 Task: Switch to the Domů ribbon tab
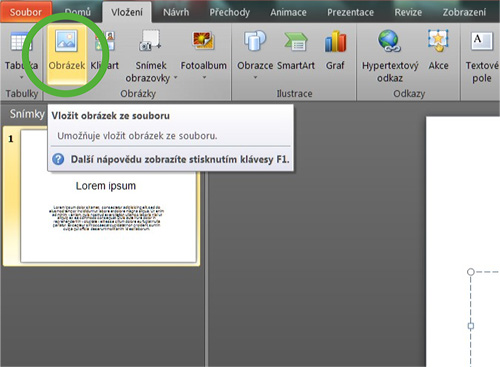(77, 12)
